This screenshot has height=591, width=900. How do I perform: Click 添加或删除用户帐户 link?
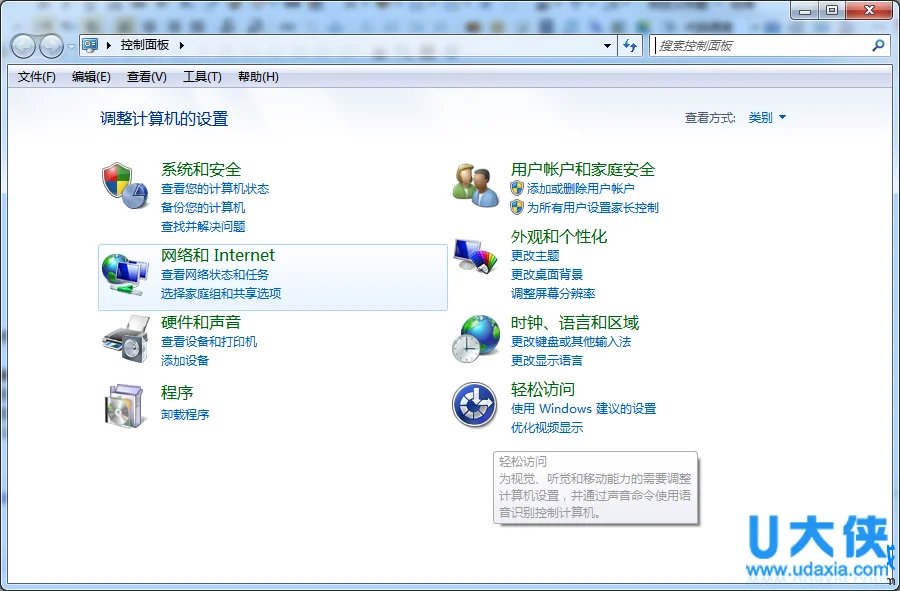[x=580, y=189]
